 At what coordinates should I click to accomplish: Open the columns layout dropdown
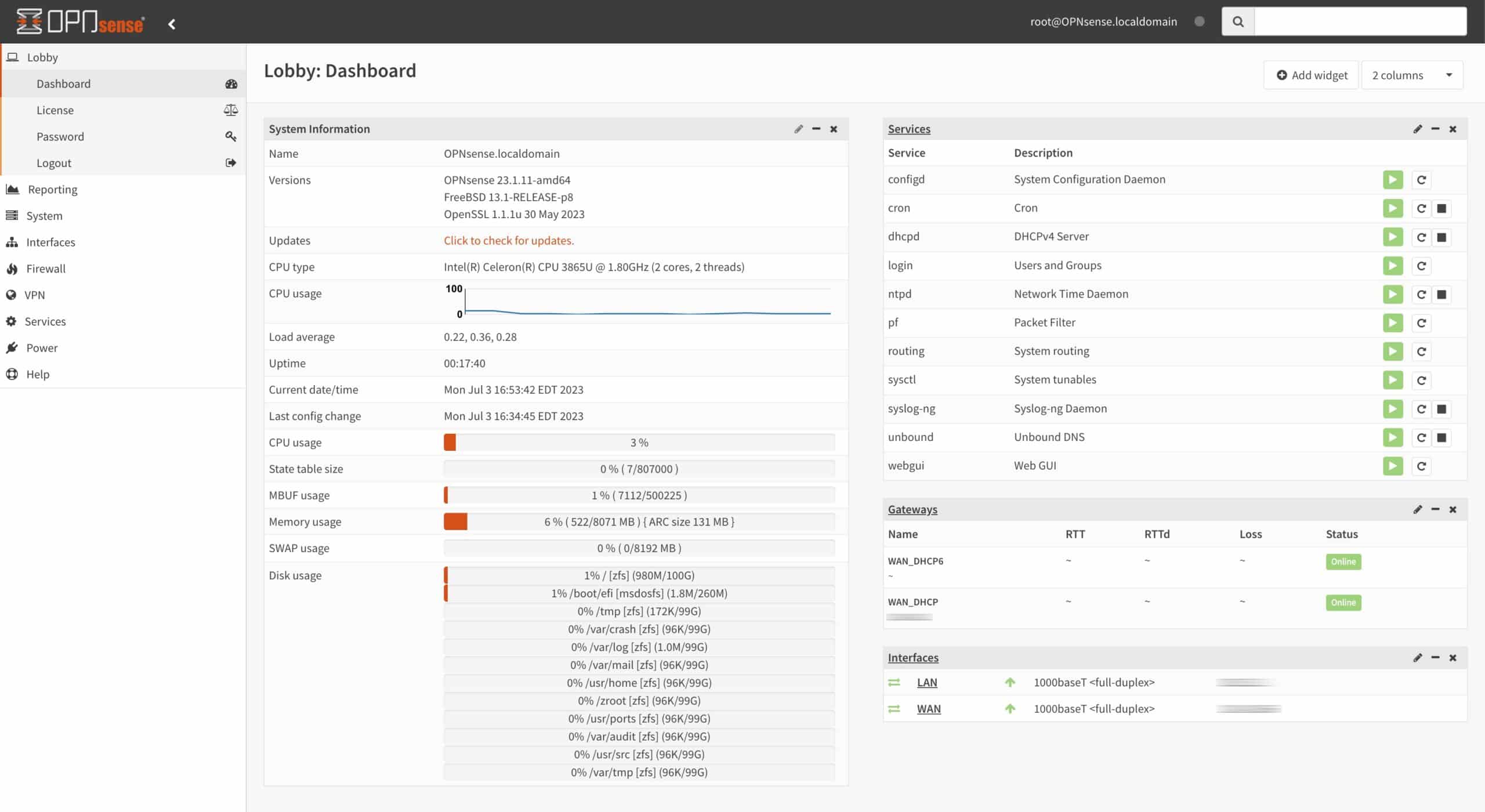coord(1412,75)
